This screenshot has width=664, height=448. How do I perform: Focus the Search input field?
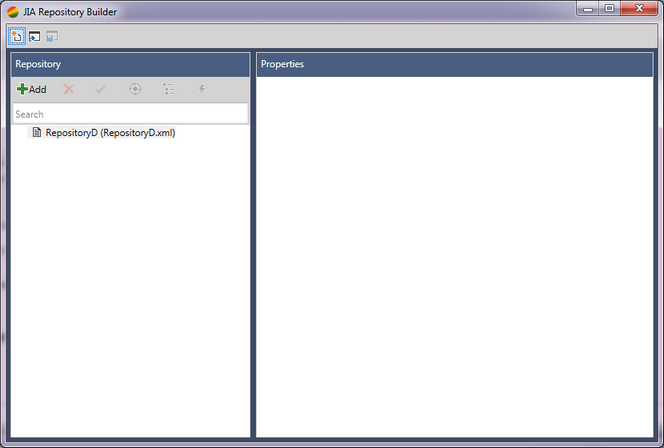(130, 114)
